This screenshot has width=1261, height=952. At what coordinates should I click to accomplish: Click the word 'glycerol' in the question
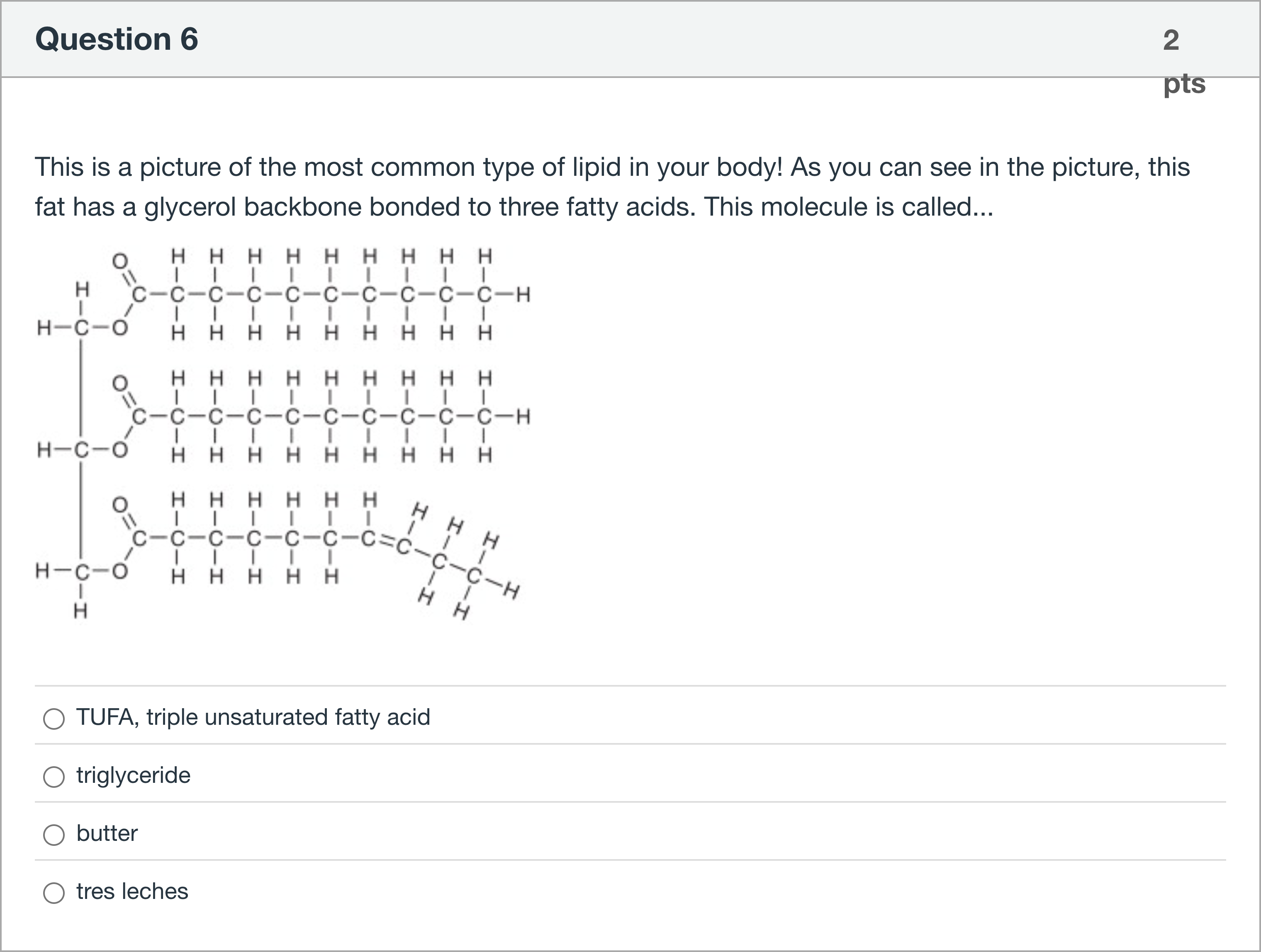[x=189, y=207]
